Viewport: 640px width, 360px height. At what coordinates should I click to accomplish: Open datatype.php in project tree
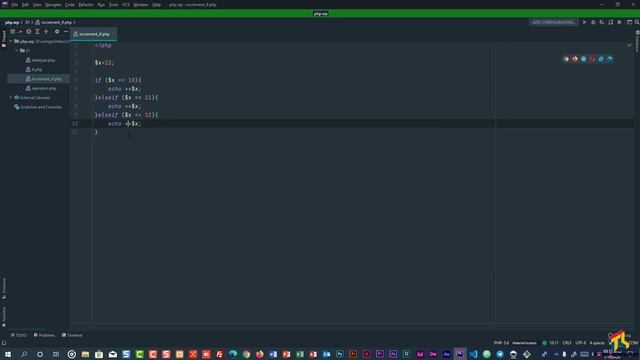[x=40, y=60]
